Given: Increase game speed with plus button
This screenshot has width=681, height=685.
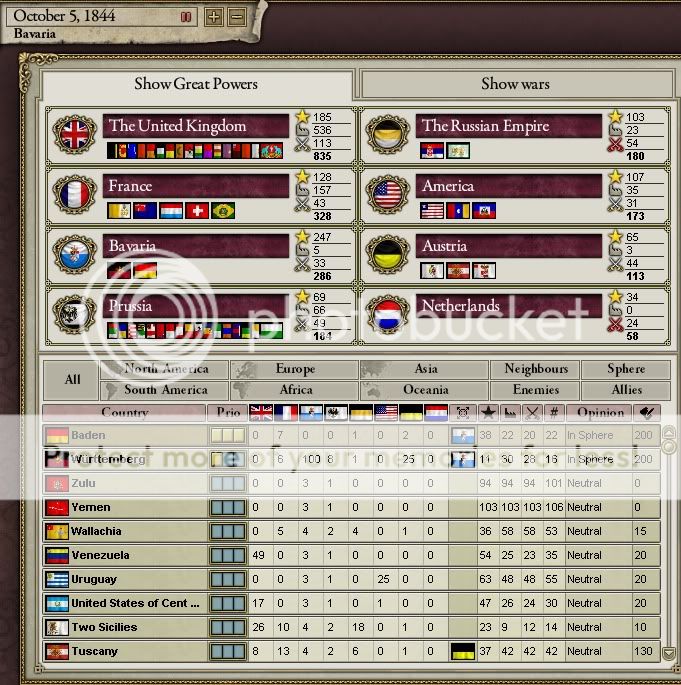Looking at the screenshot, I should pyautogui.click(x=213, y=17).
